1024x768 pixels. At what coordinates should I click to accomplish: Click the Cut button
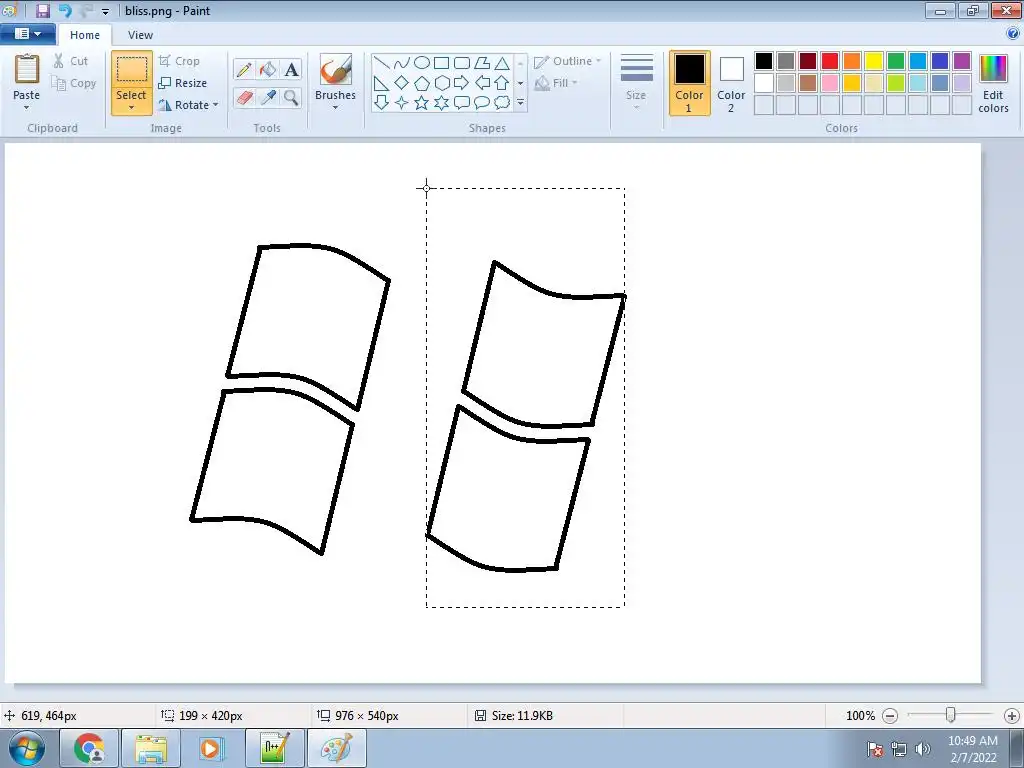(x=71, y=61)
